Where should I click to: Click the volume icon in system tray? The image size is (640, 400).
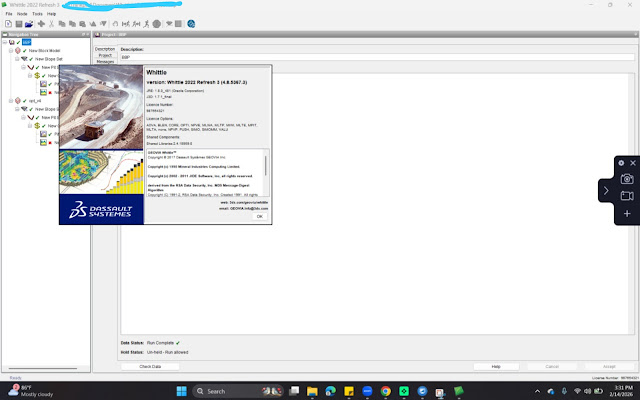tap(587, 391)
